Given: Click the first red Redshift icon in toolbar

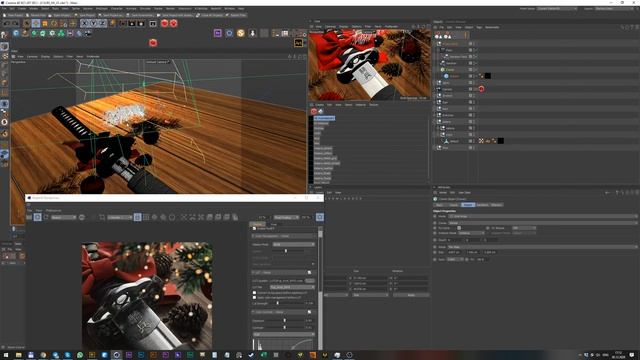Looking at the screenshot, I should (164, 23).
